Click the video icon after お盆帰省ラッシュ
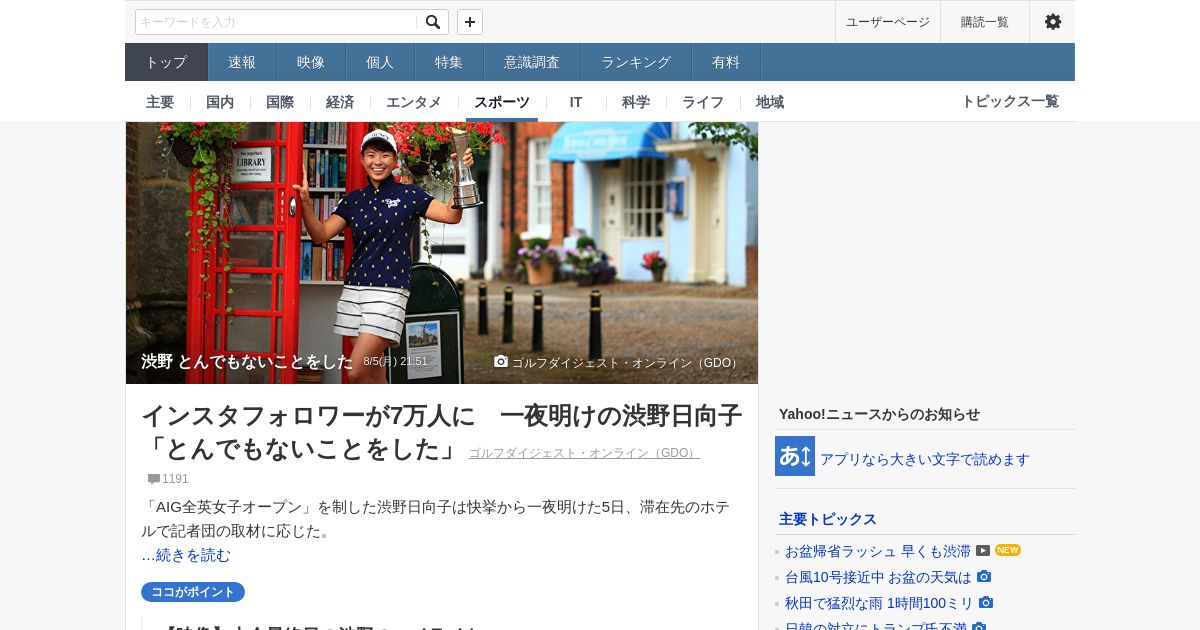This screenshot has width=1200, height=630. [x=983, y=550]
